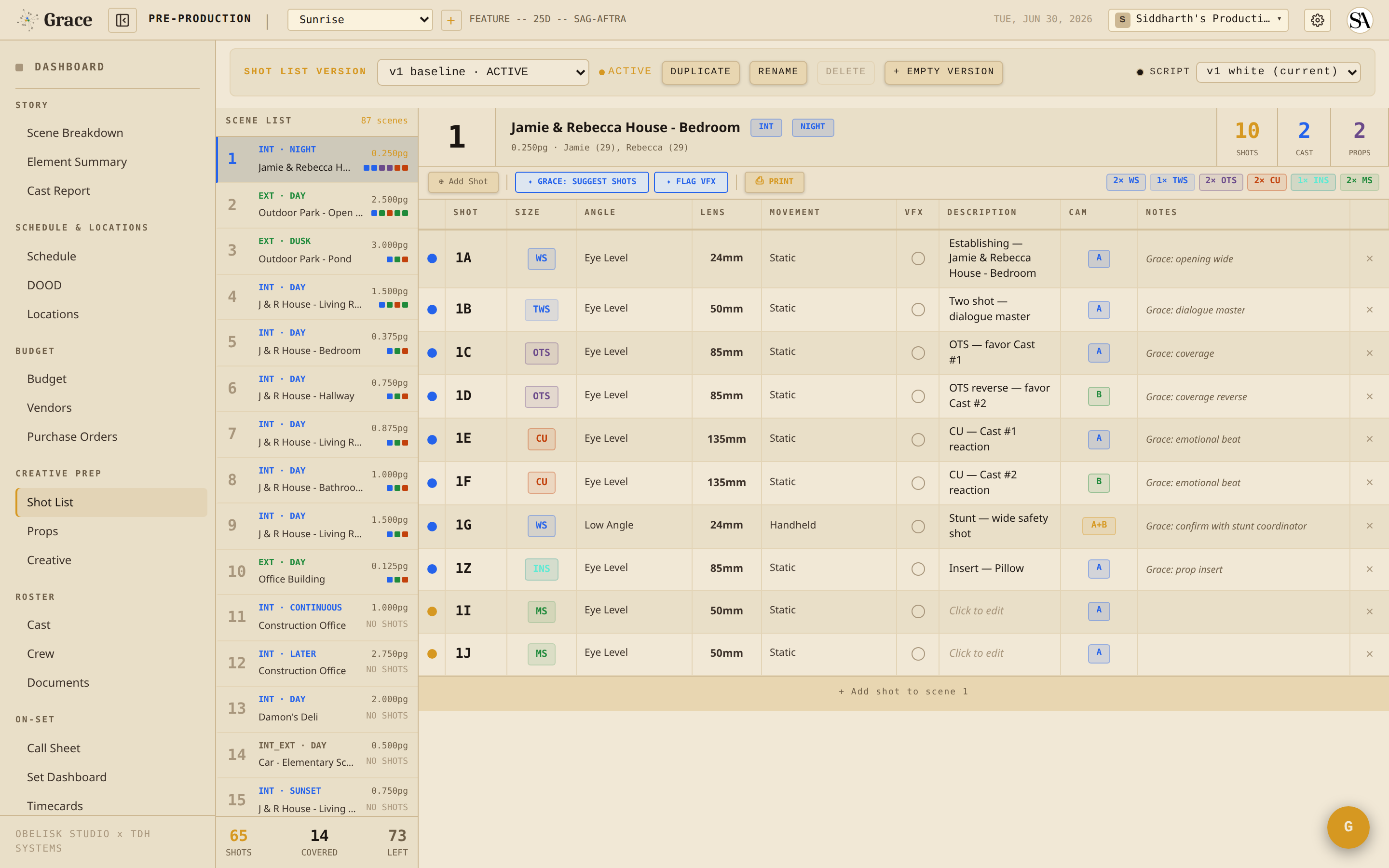
Task: Navigate to Call Sheet
Action: click(54, 748)
